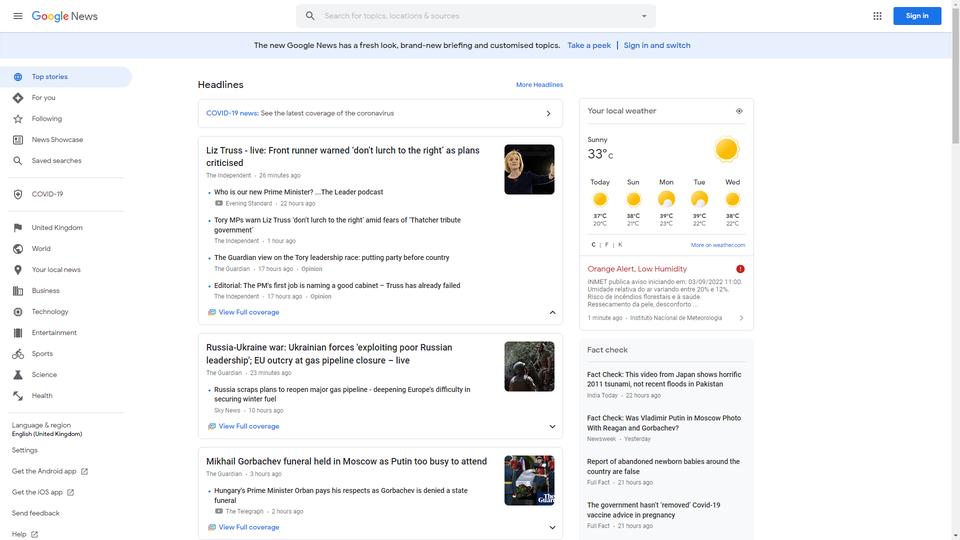
Task: Open More Headlines link
Action: click(539, 84)
